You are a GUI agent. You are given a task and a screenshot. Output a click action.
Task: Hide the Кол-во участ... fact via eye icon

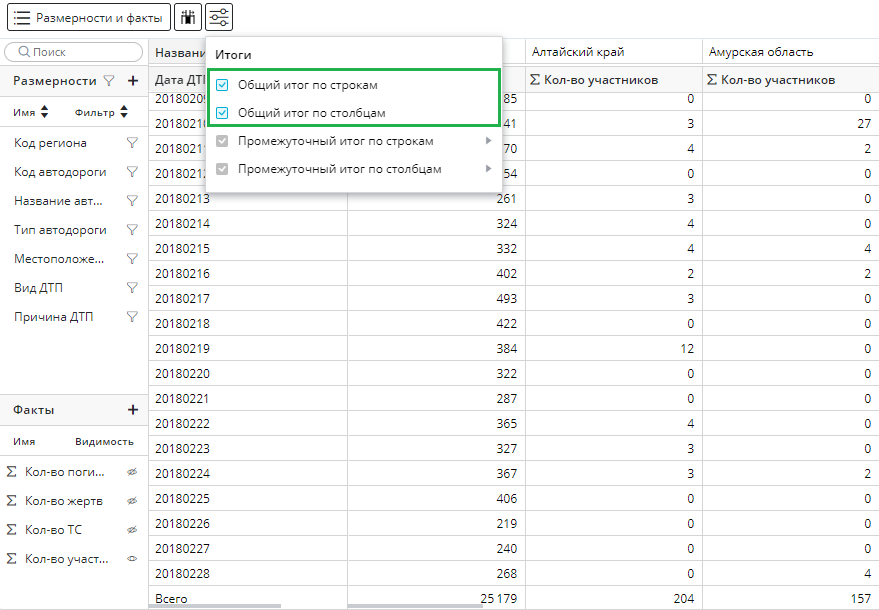pos(131,559)
